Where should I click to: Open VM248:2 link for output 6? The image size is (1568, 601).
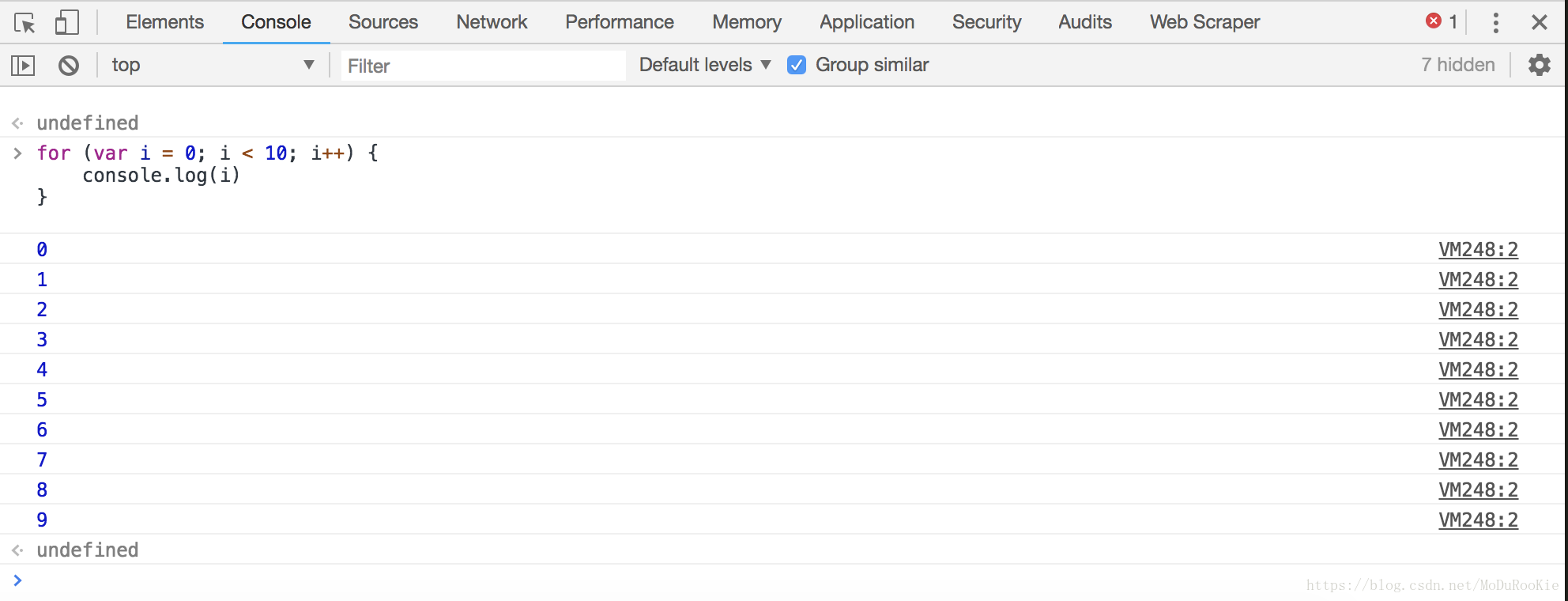click(x=1478, y=429)
